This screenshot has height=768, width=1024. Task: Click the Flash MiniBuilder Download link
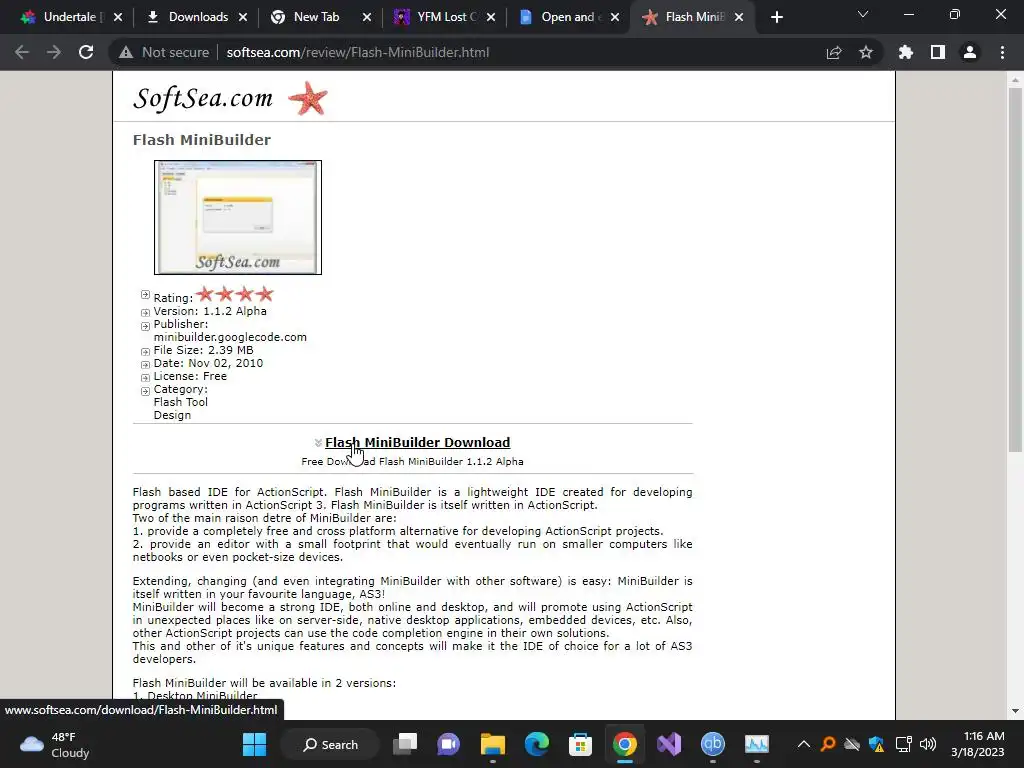[x=417, y=443]
